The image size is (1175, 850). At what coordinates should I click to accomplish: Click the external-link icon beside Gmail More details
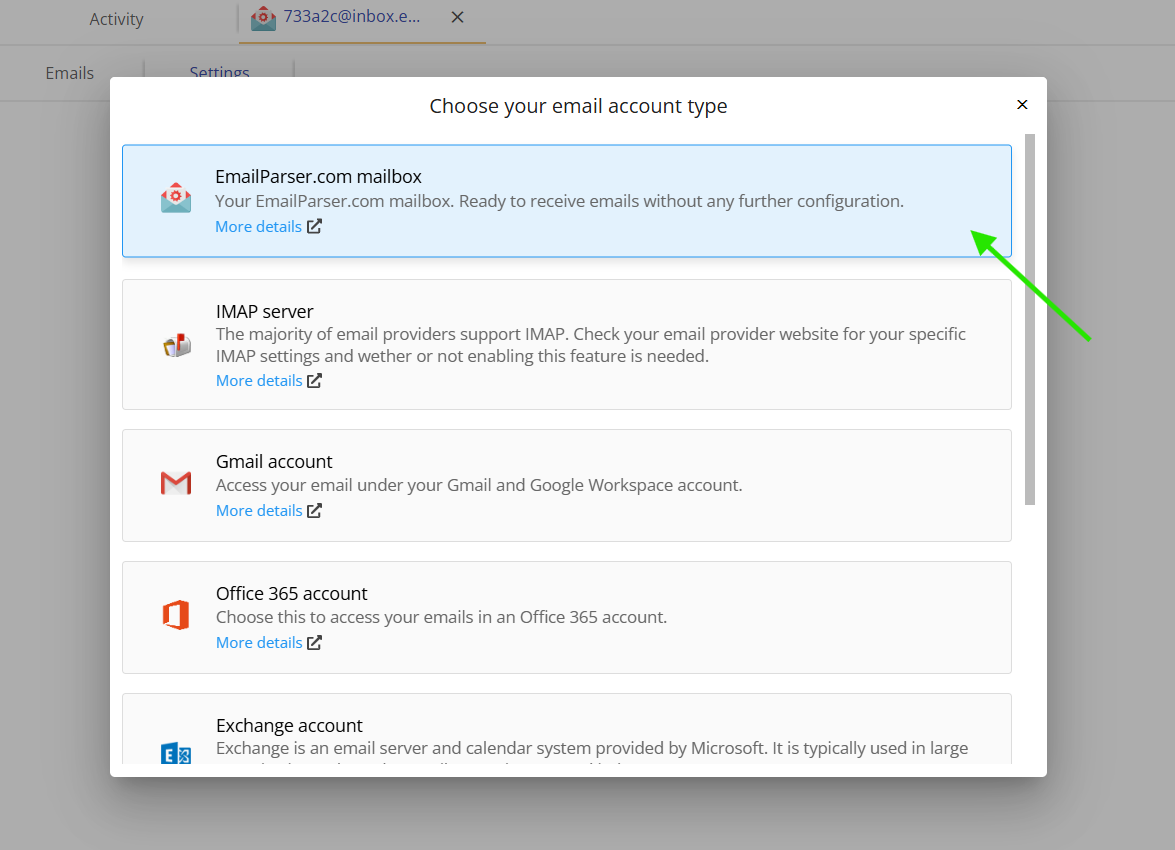click(315, 510)
